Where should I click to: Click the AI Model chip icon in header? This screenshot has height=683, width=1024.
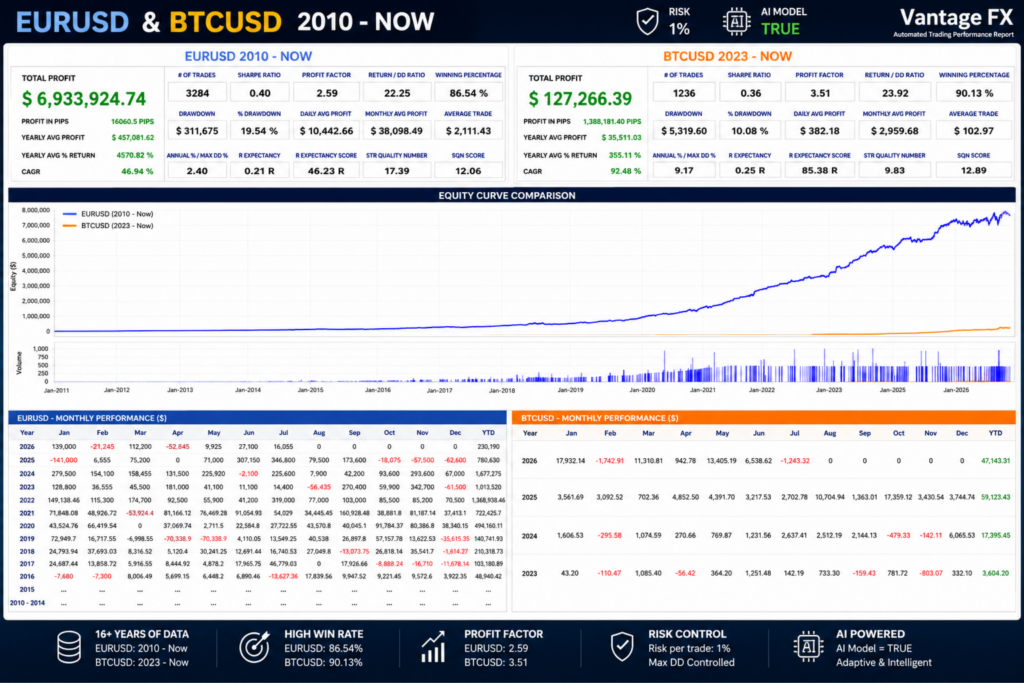click(737, 22)
